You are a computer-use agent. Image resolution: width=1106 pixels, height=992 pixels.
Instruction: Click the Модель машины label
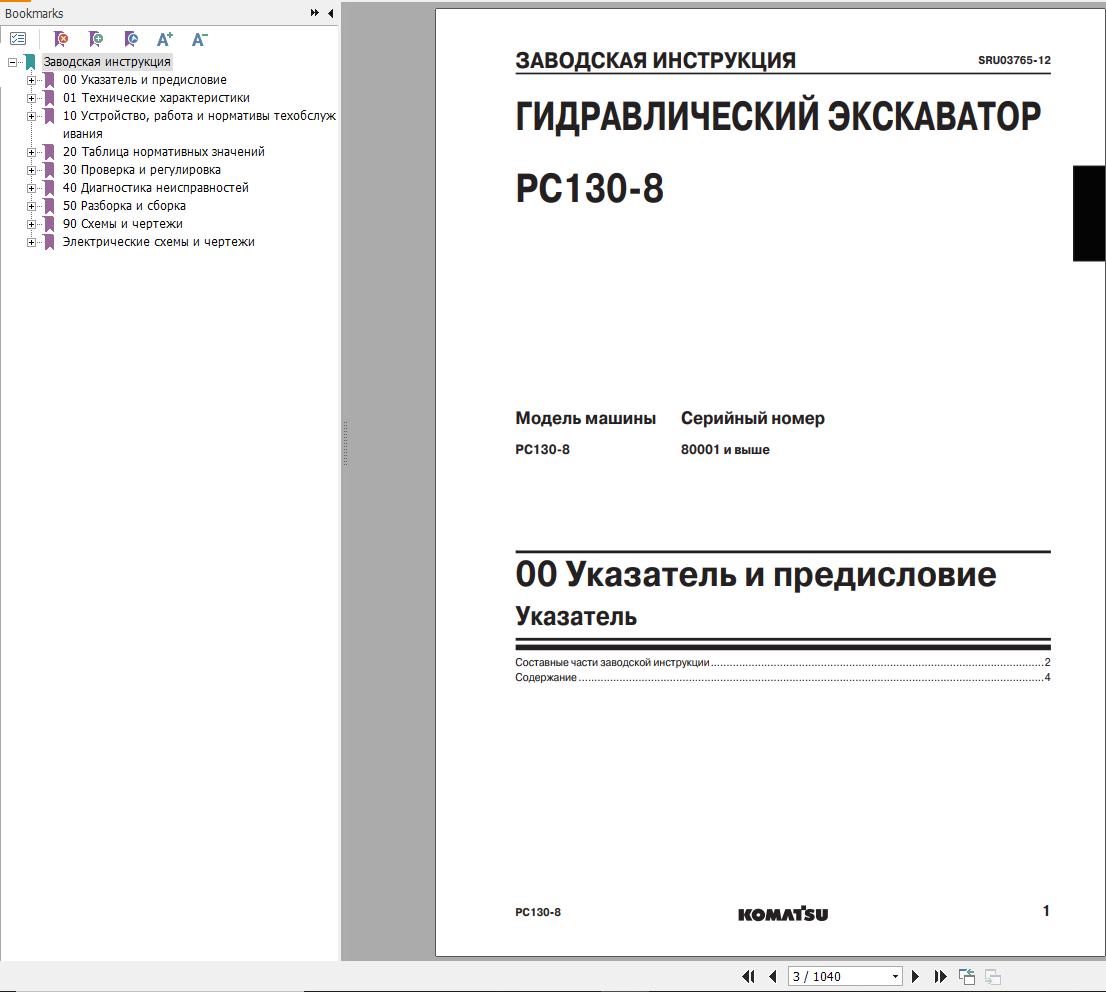coord(585,418)
